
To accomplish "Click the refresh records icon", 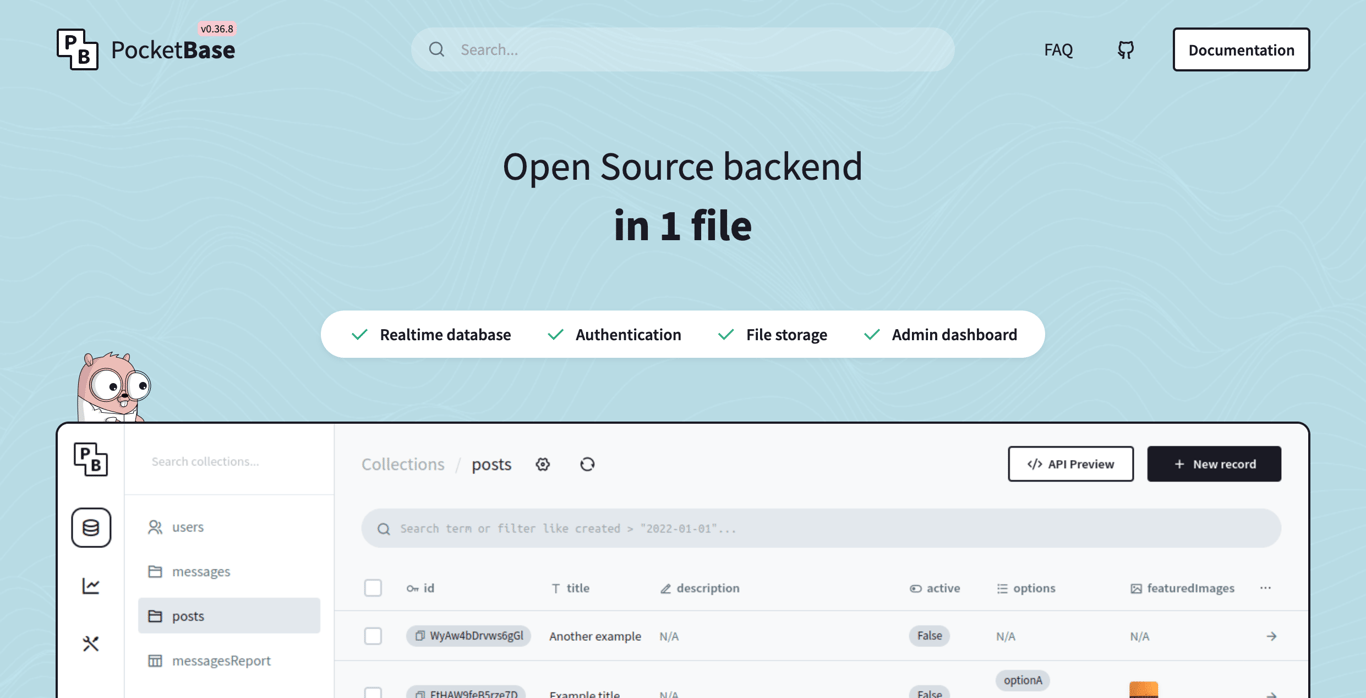I will click(587, 464).
